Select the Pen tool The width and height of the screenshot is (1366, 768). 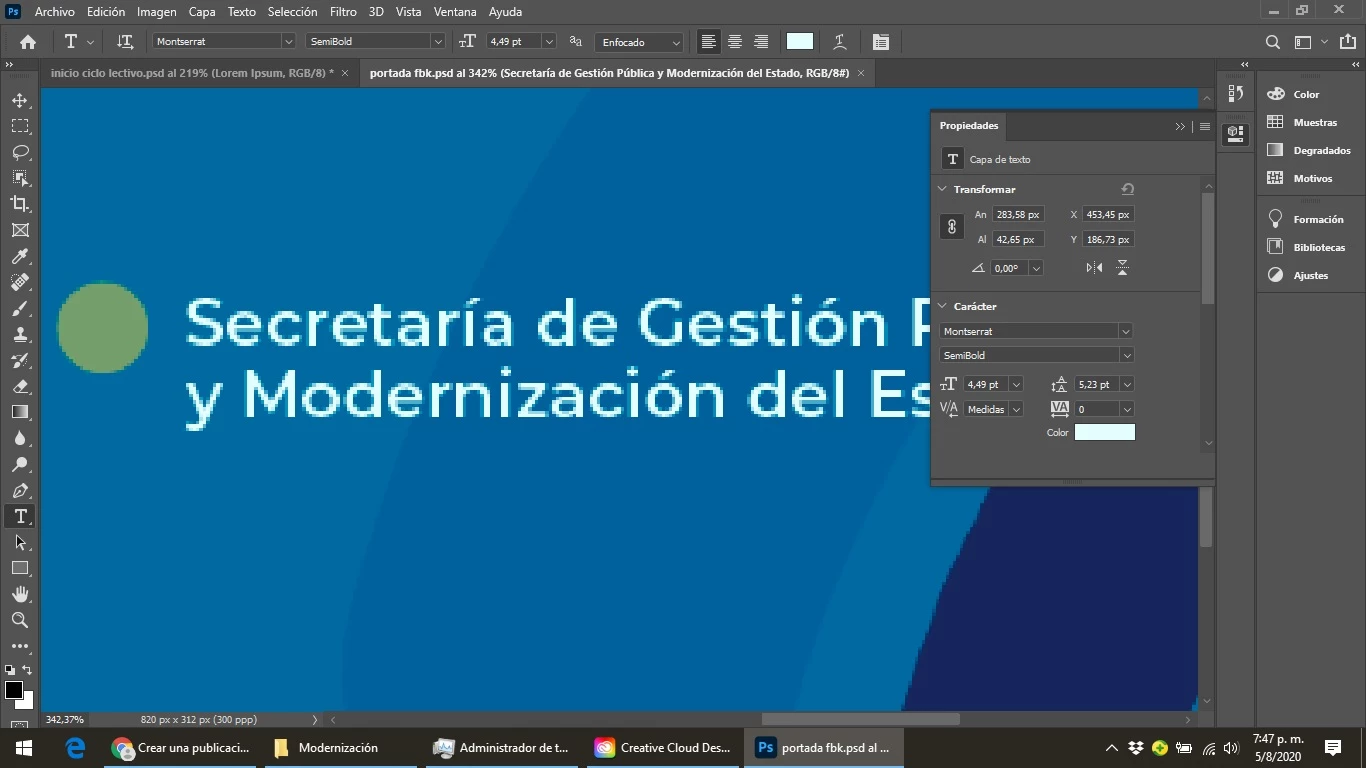point(20,490)
